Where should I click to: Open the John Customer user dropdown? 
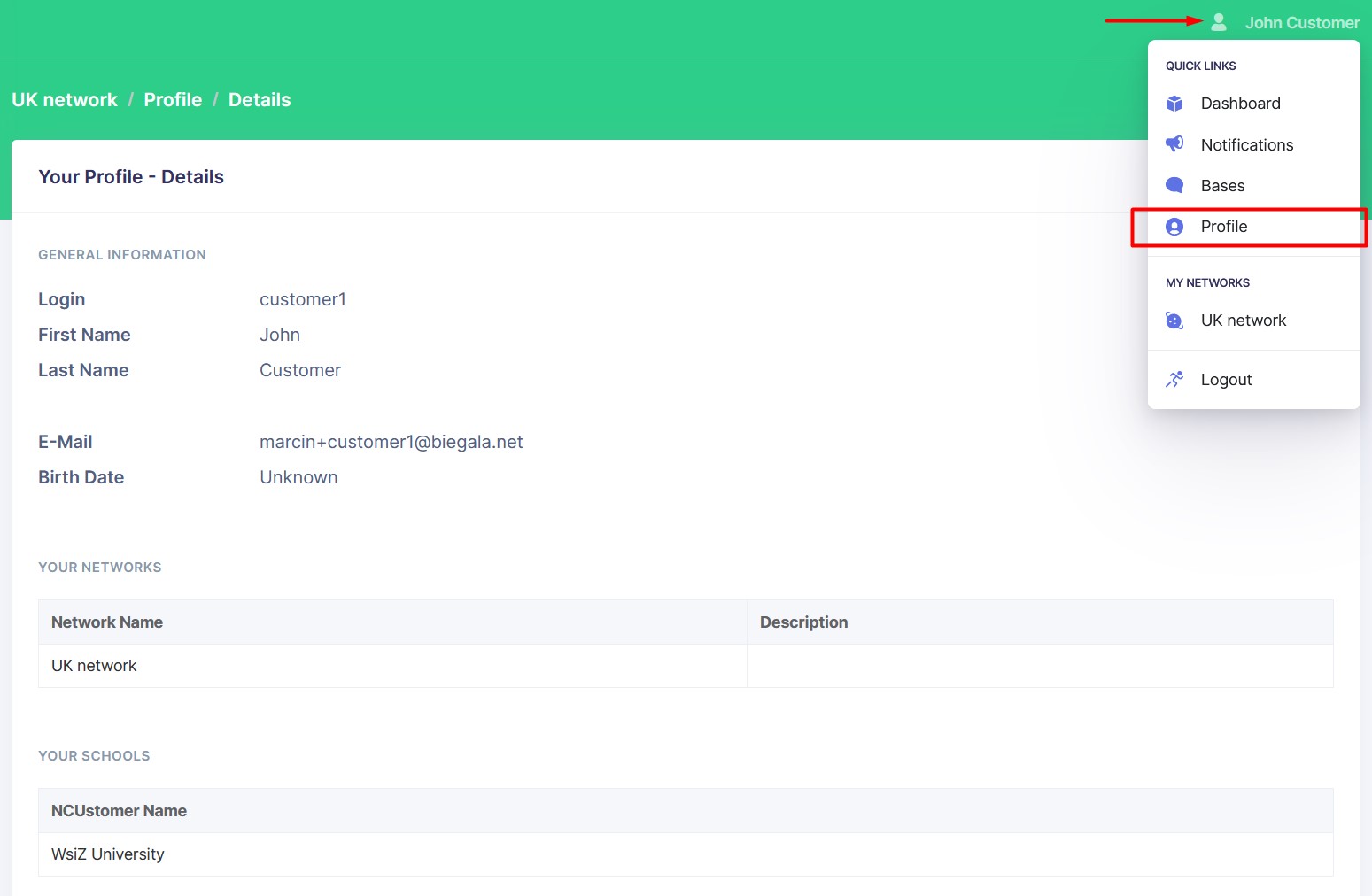[x=1301, y=23]
